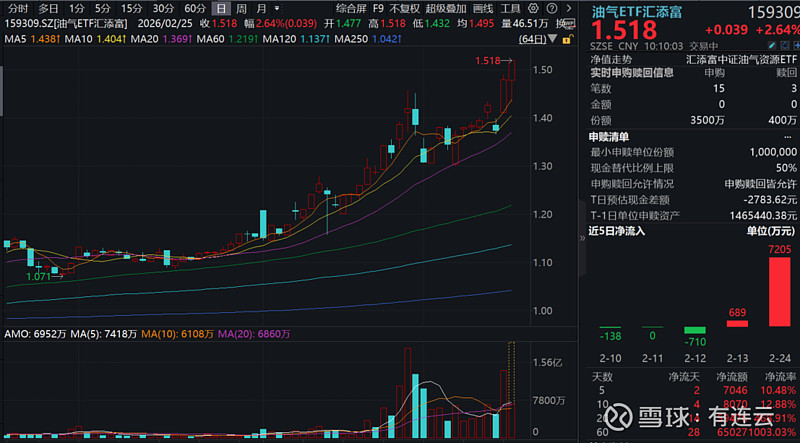Open the F9 deep data page
Image resolution: width=800 pixels, height=443 pixels.
coord(378,8)
